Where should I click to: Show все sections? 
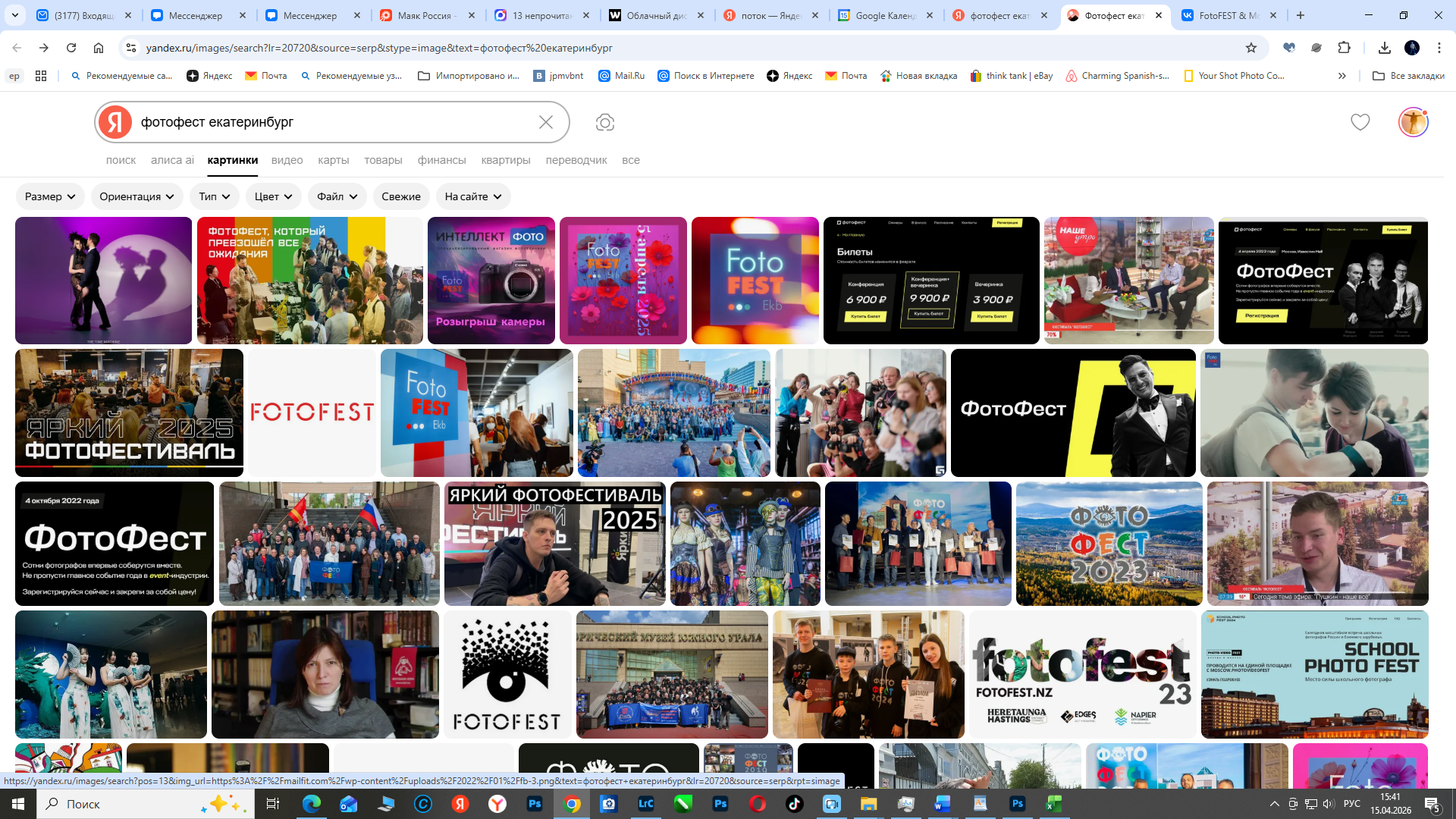(x=631, y=160)
